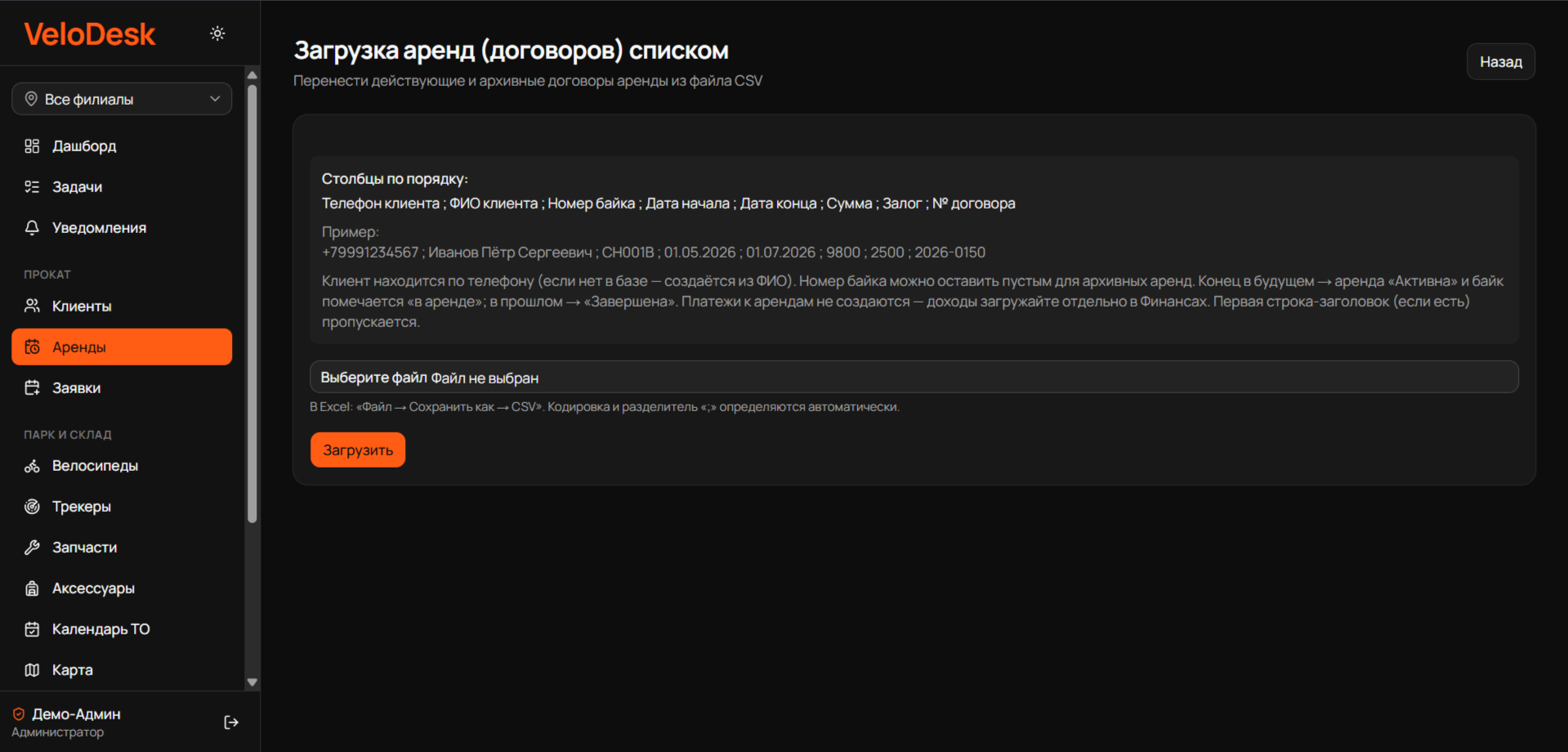
Task: Click the Трекеры target icon
Action: point(32,507)
